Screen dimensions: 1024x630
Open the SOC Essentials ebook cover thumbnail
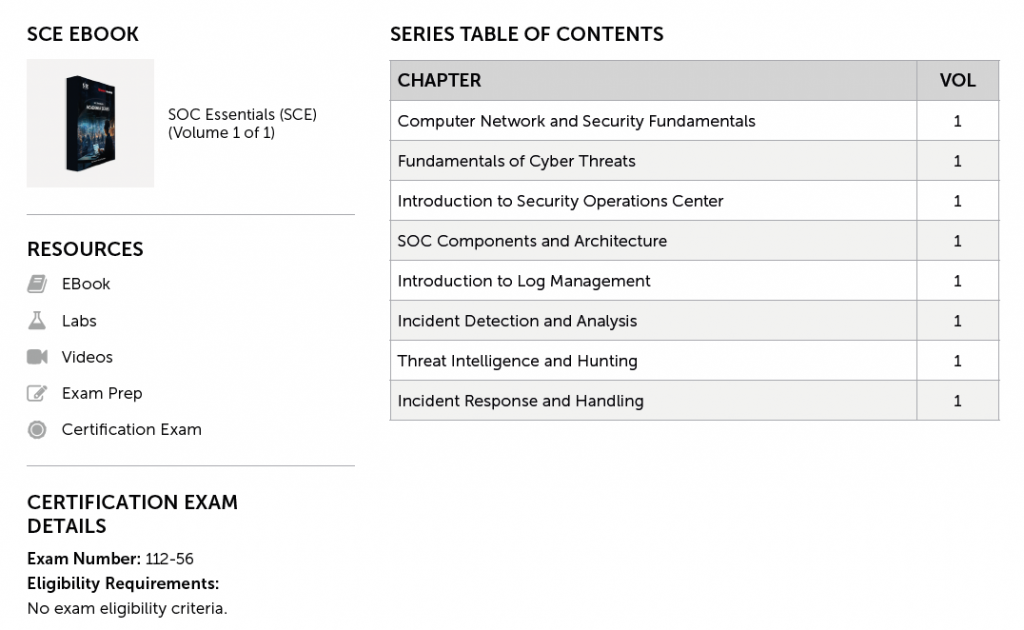tap(90, 123)
